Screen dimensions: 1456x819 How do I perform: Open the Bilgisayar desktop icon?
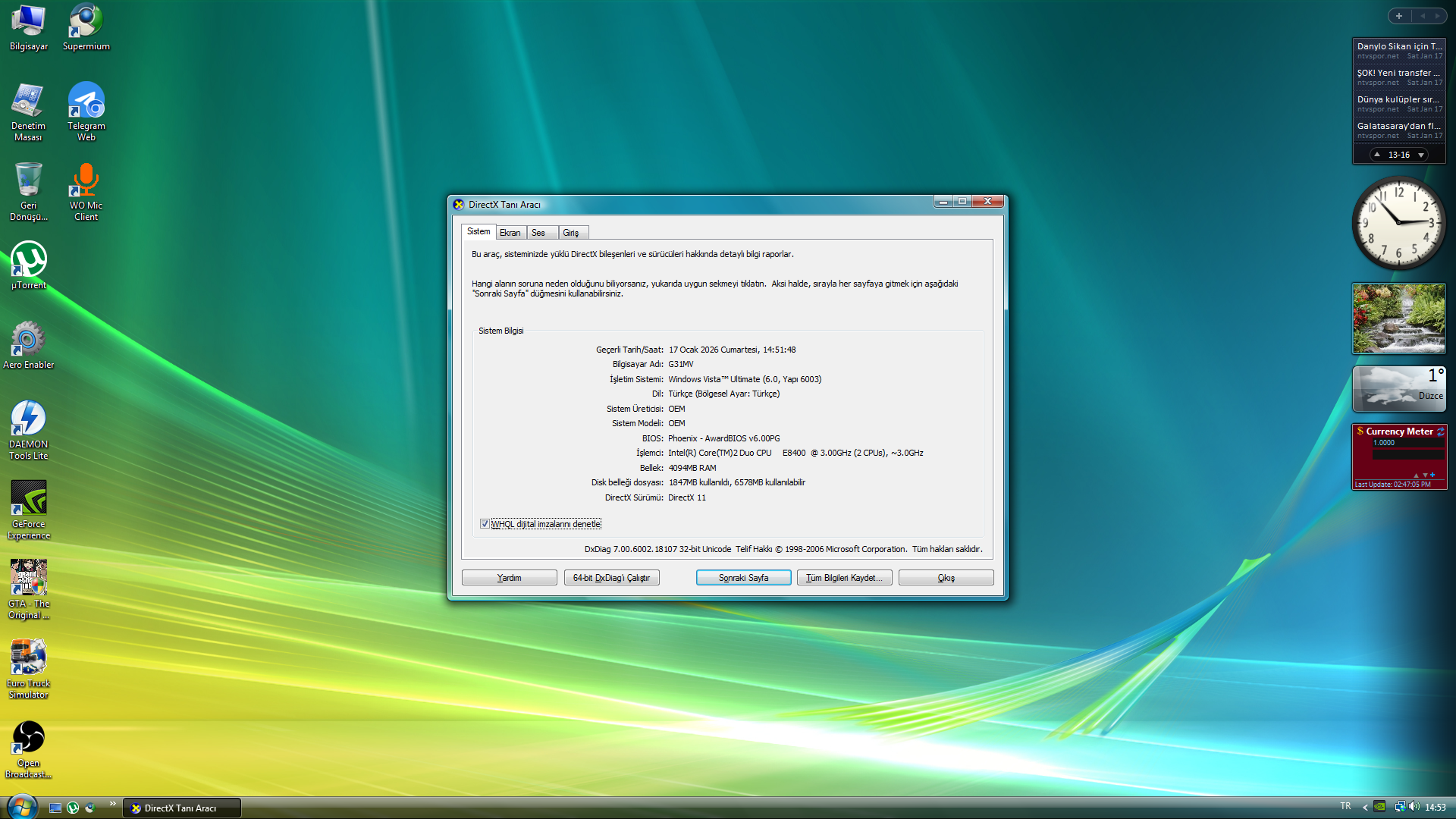[29, 27]
